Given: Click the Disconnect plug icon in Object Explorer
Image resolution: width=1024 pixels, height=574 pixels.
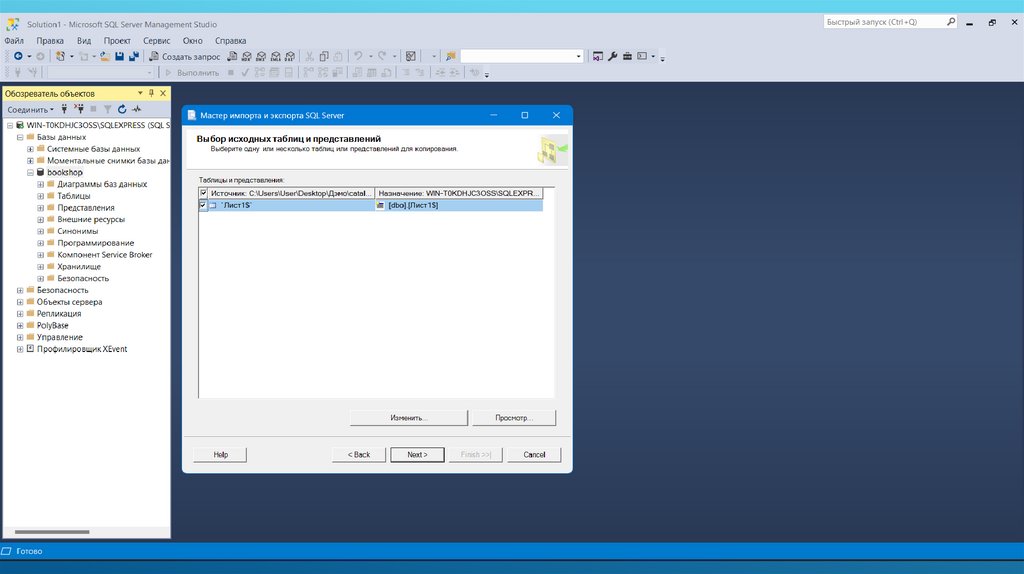Looking at the screenshot, I should (79, 109).
